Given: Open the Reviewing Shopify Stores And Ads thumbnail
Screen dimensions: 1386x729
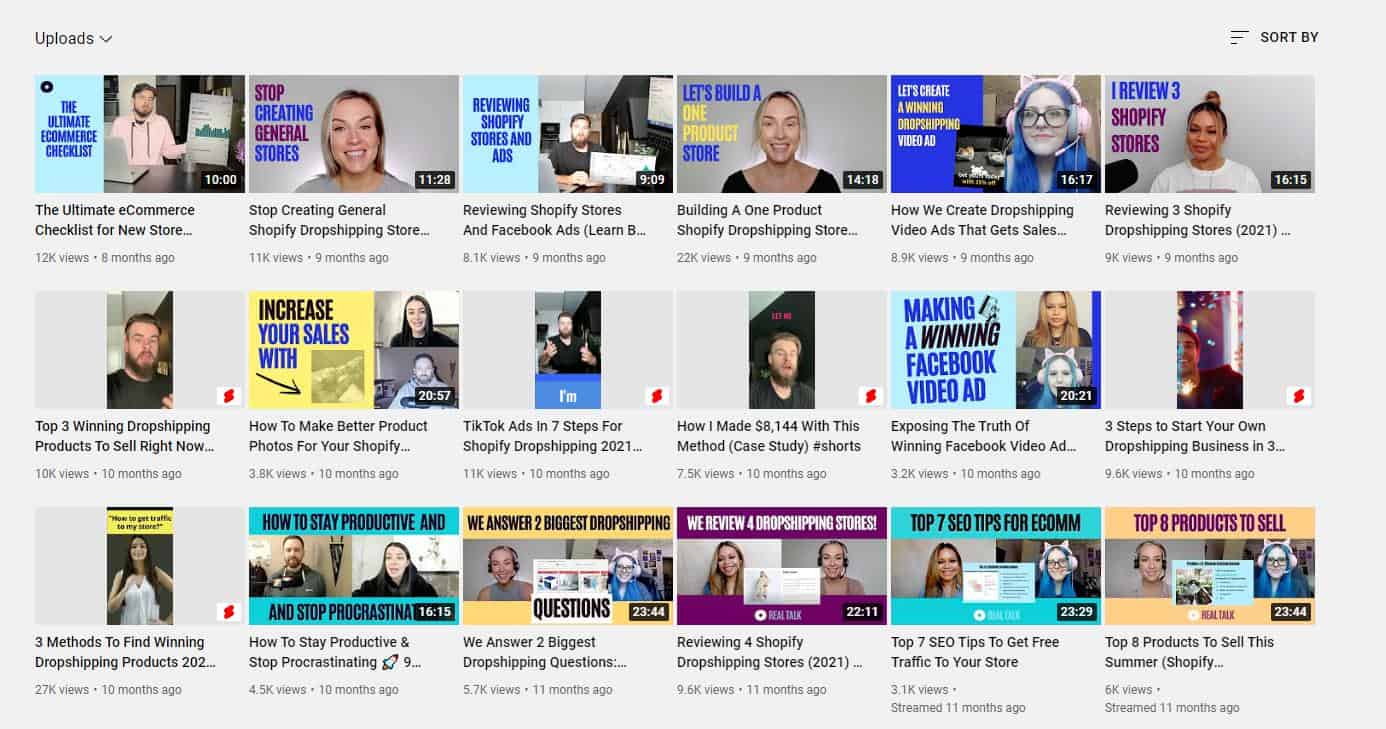Looking at the screenshot, I should tap(568, 134).
